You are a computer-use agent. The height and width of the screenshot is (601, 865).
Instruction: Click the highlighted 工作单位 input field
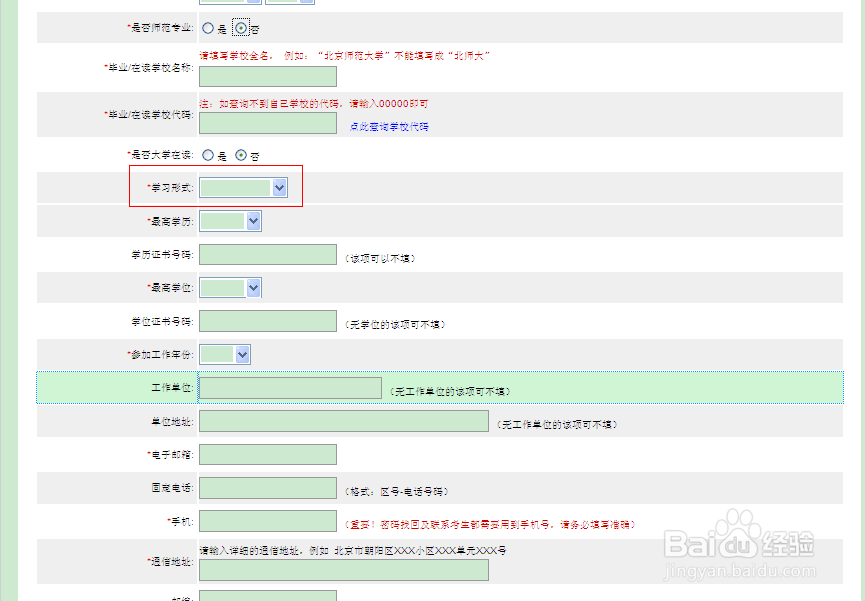[290, 387]
